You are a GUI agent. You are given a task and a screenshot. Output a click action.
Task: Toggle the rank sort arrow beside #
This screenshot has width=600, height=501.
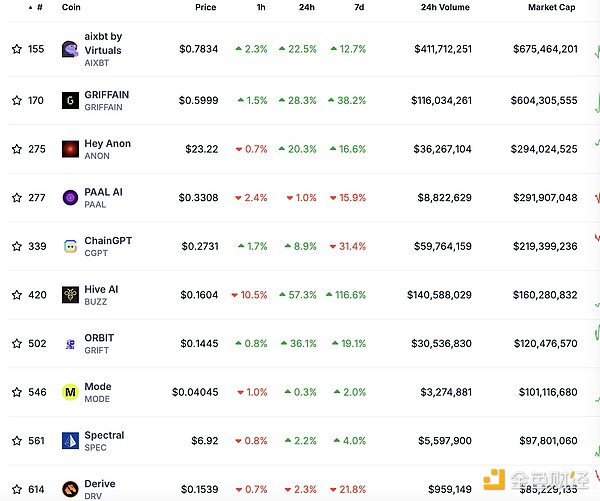pos(31,7)
